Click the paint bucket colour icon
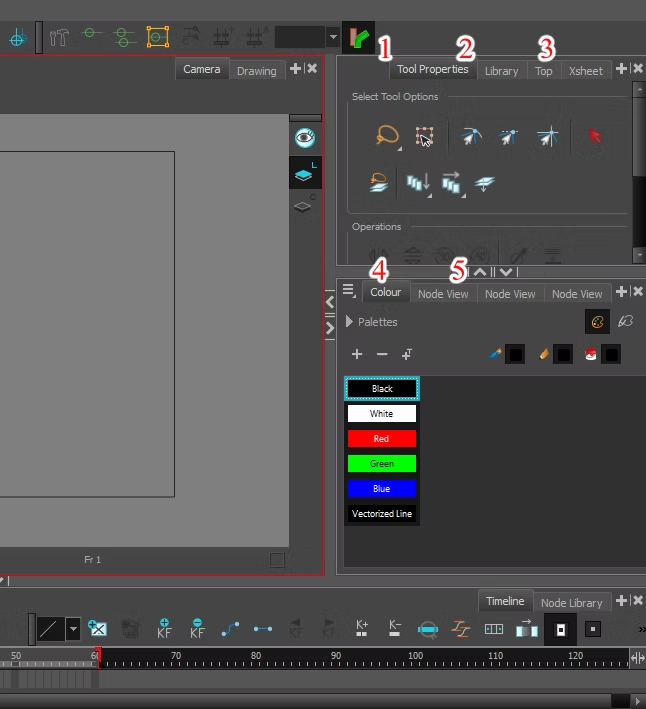The width and height of the screenshot is (646, 709). coord(590,354)
